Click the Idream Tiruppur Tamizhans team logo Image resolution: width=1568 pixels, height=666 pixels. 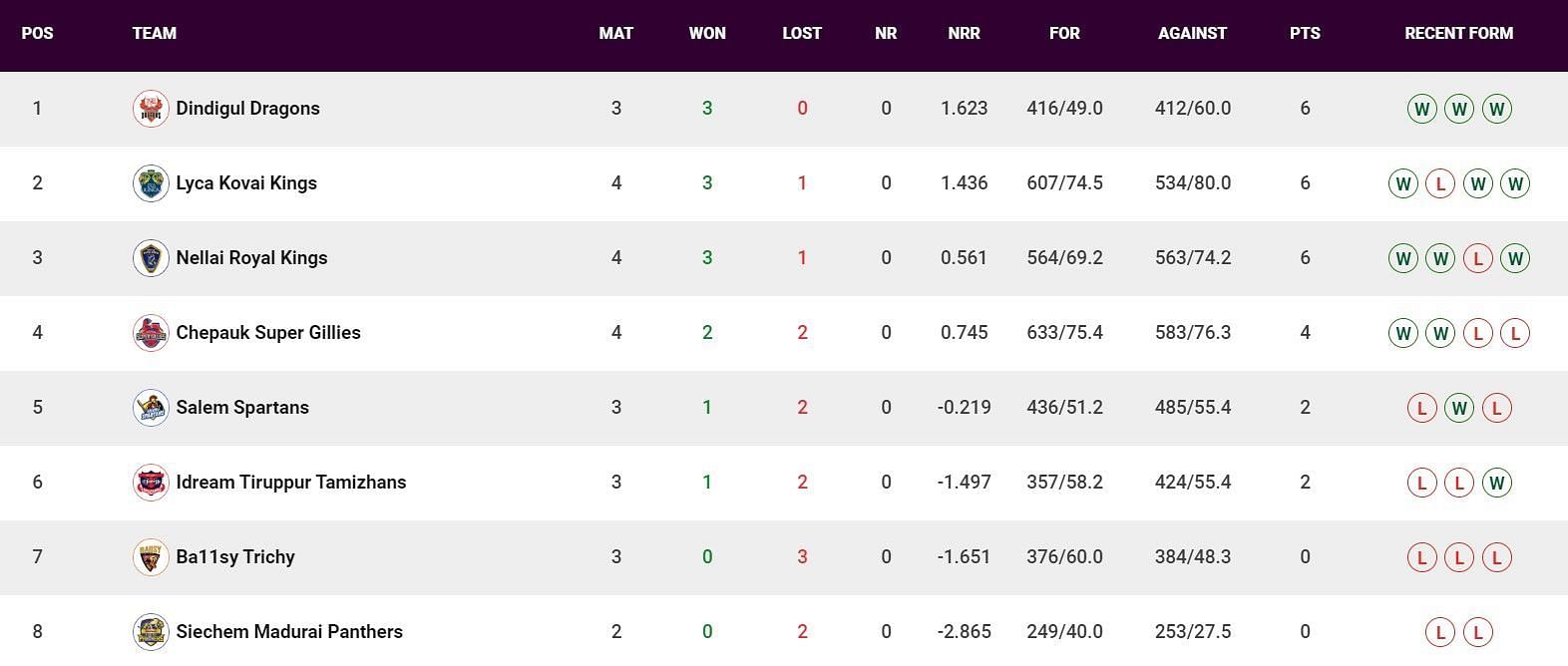(x=151, y=483)
